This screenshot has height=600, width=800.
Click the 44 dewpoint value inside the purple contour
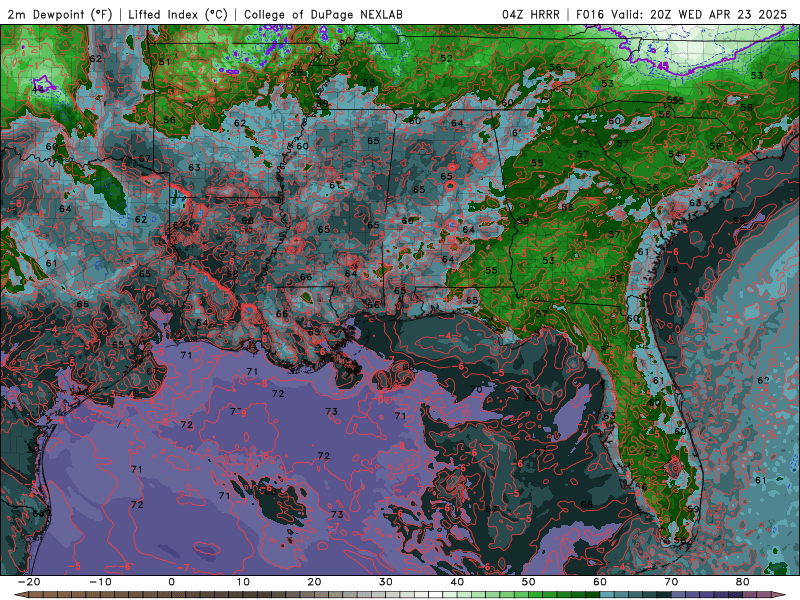point(38,89)
